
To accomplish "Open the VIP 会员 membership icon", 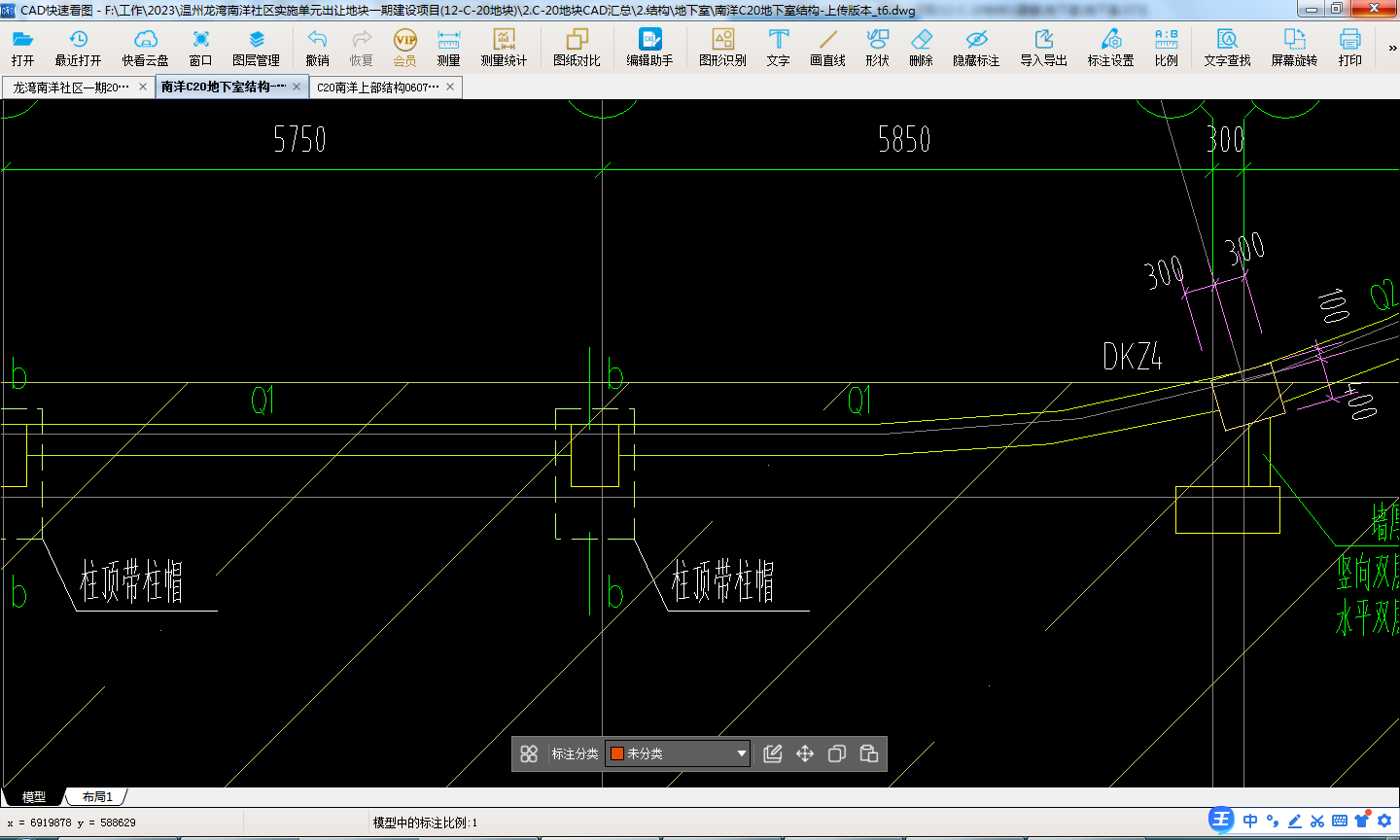I will coord(404,47).
